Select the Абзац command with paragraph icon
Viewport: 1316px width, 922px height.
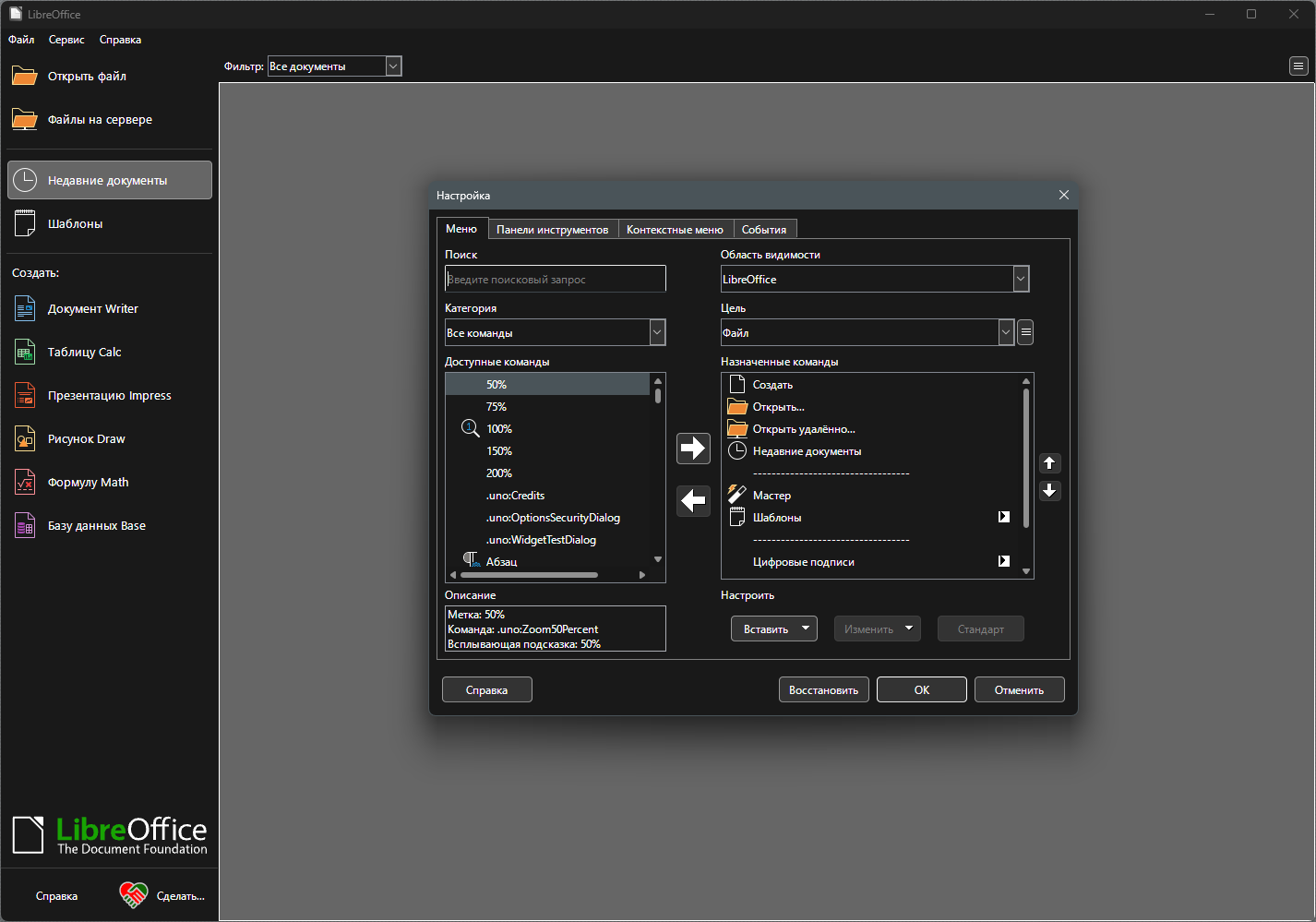click(547, 560)
